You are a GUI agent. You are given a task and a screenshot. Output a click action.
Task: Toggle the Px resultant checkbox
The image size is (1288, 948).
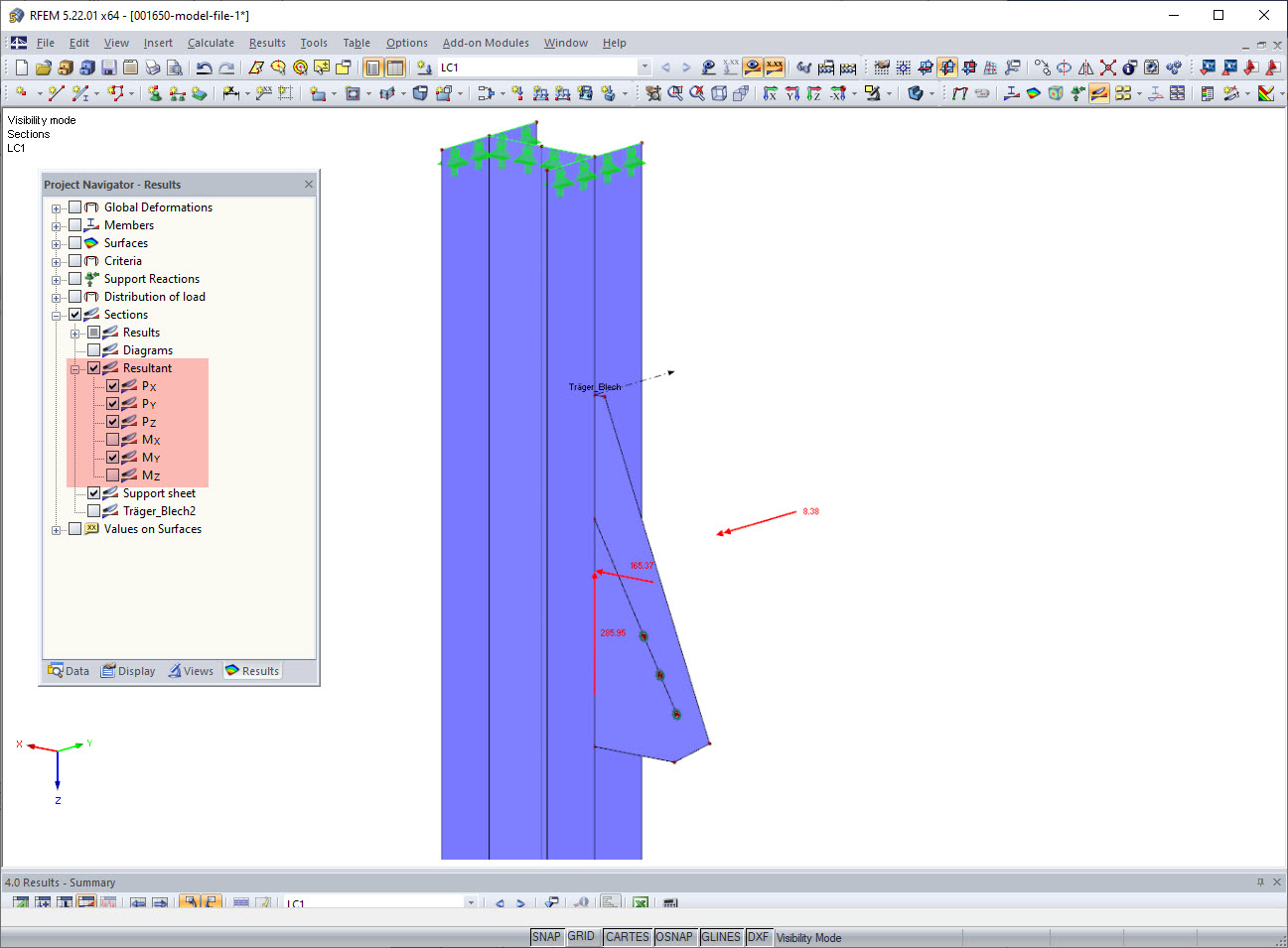click(112, 386)
